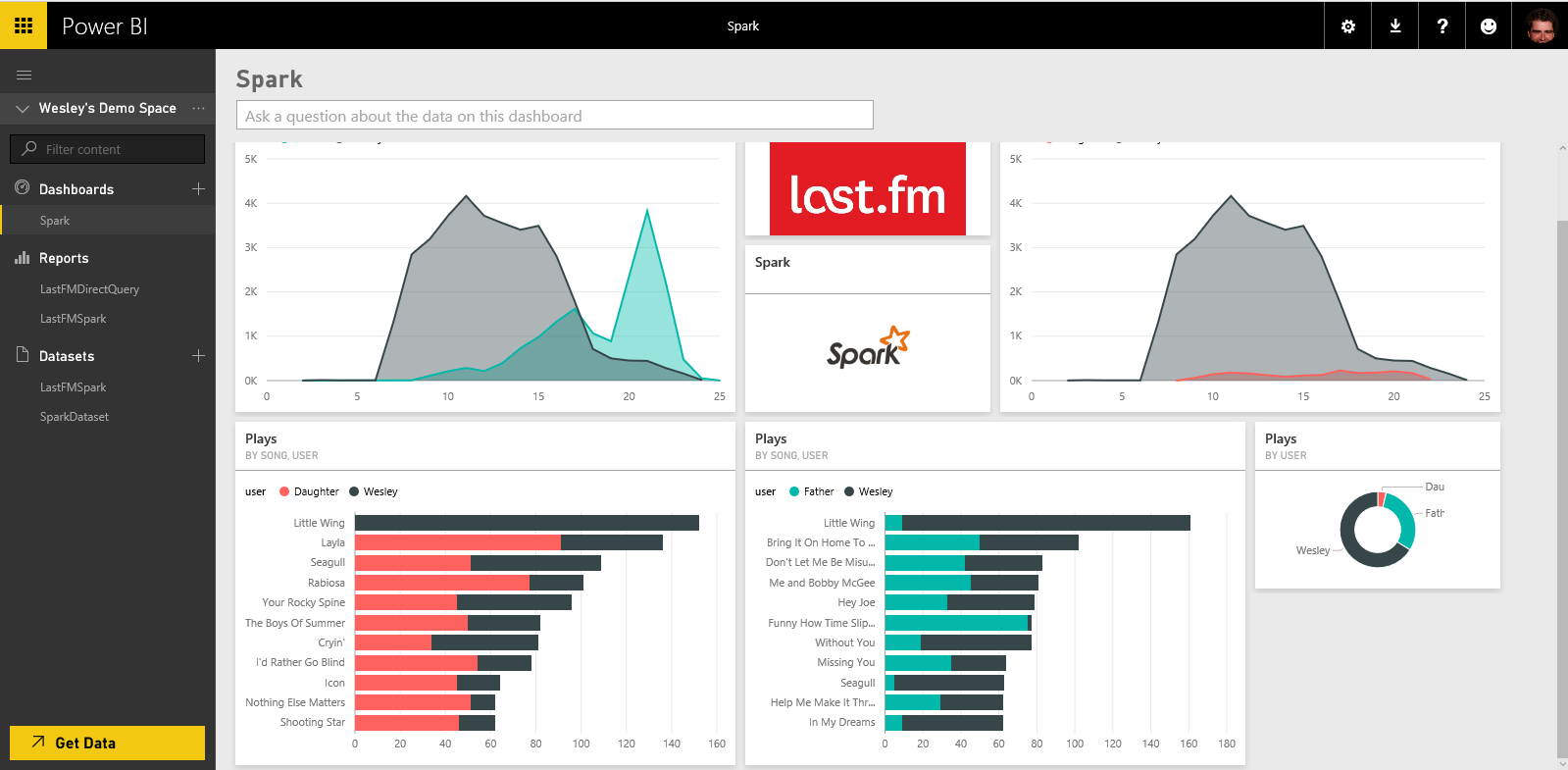Screen dimensions: 1568x770
Task: Select the Spark dashboard in sidebar
Action: [x=55, y=221]
